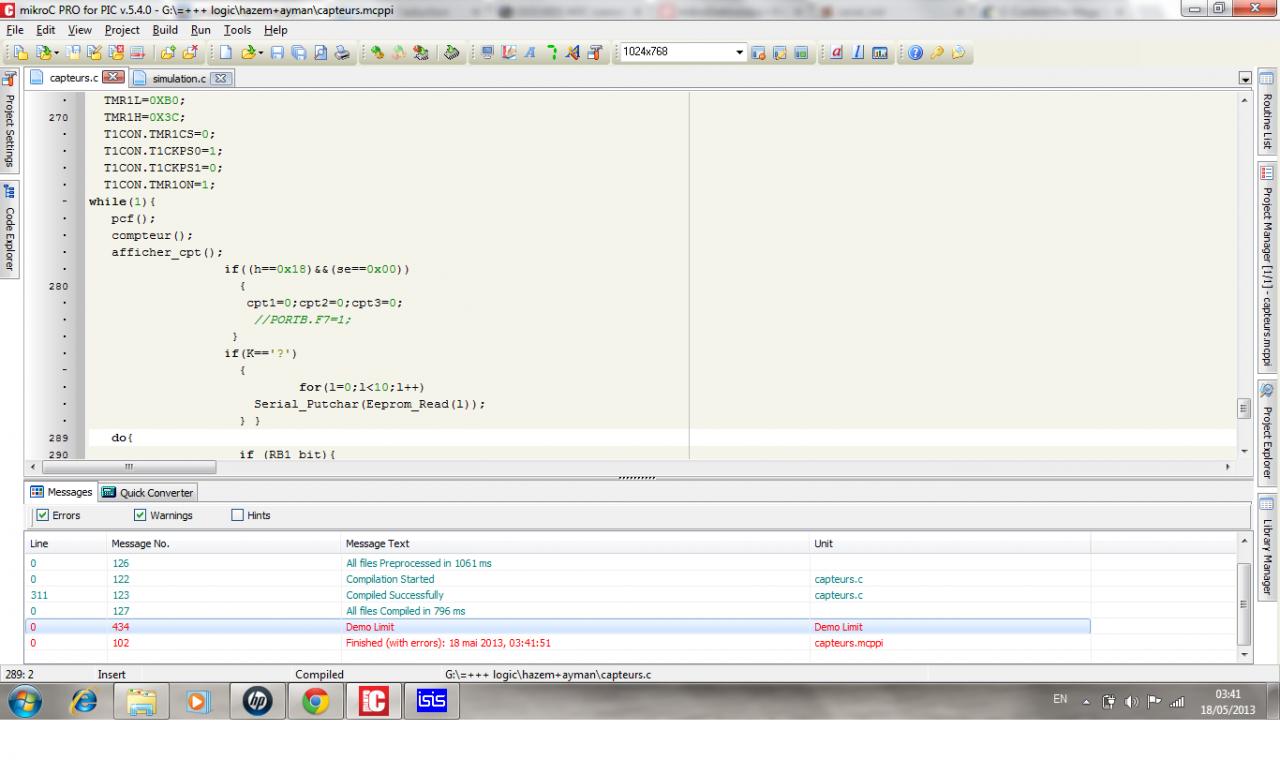
Task: Switch to the Quick Converter tab
Action: pos(148,492)
